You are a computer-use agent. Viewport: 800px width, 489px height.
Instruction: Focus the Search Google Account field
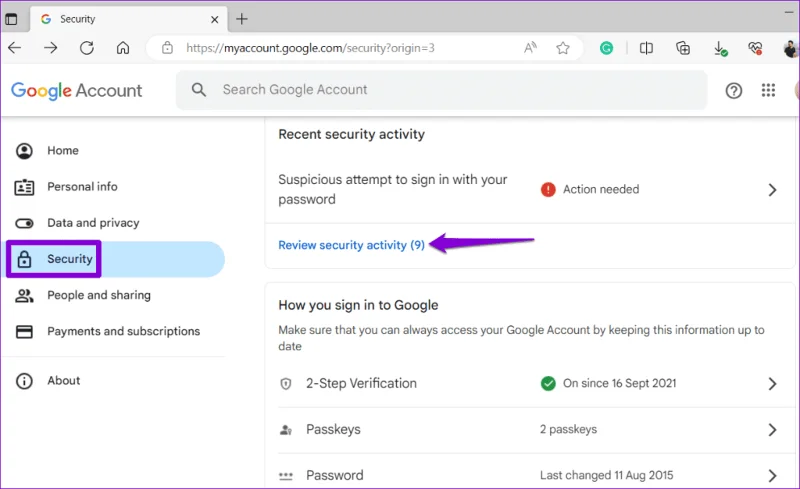tap(441, 90)
